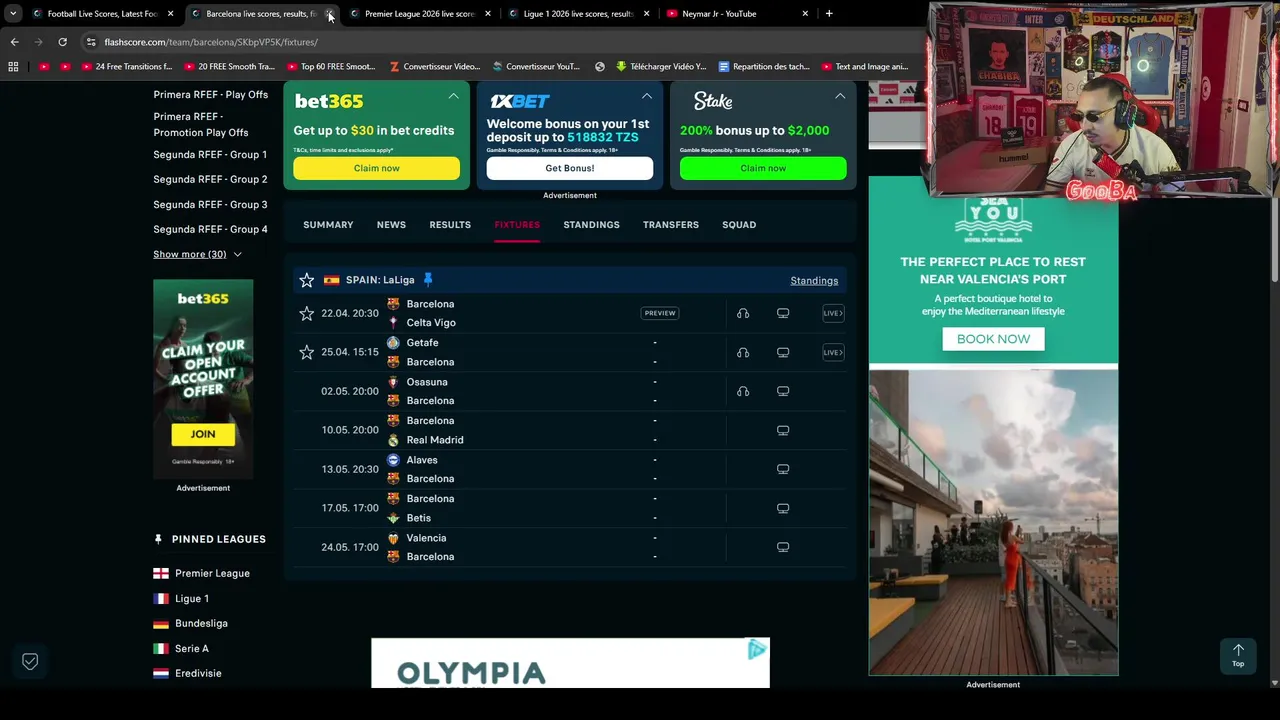The image size is (1280, 720).
Task: Open LaLiga Standings link
Action: (x=814, y=281)
